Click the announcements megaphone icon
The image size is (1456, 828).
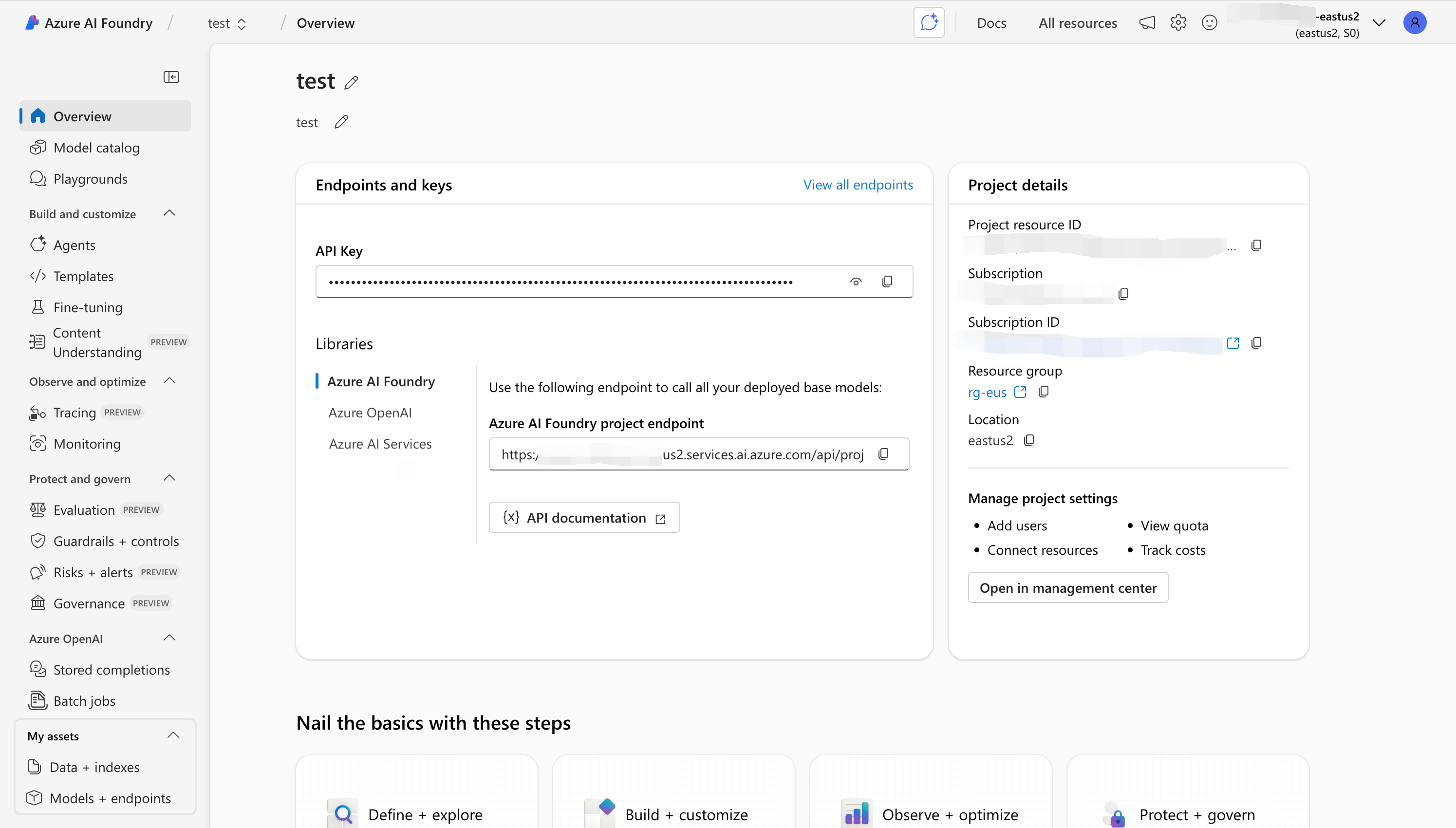point(1147,23)
